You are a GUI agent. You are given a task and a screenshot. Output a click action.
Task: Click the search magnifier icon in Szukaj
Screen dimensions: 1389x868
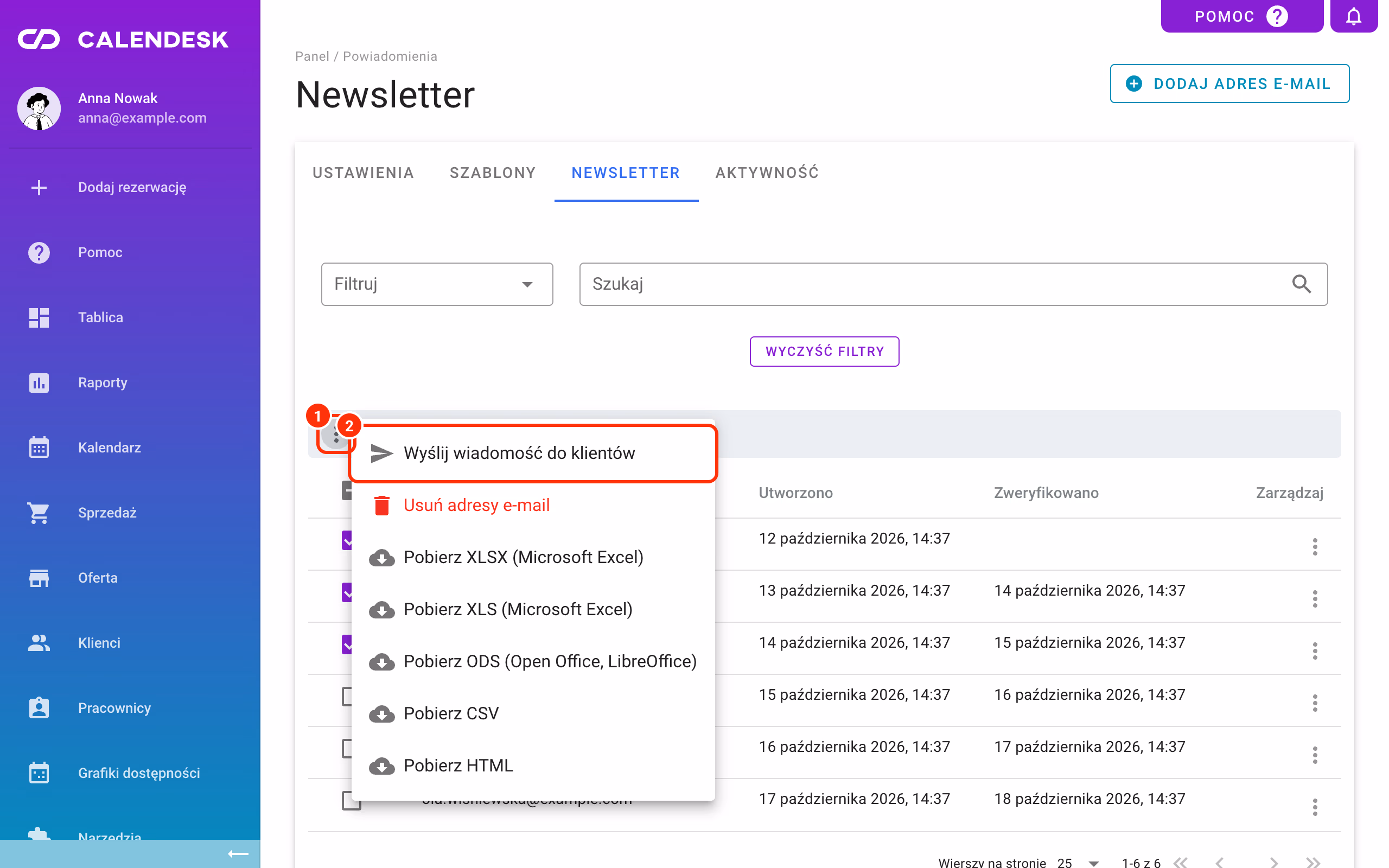(1301, 284)
